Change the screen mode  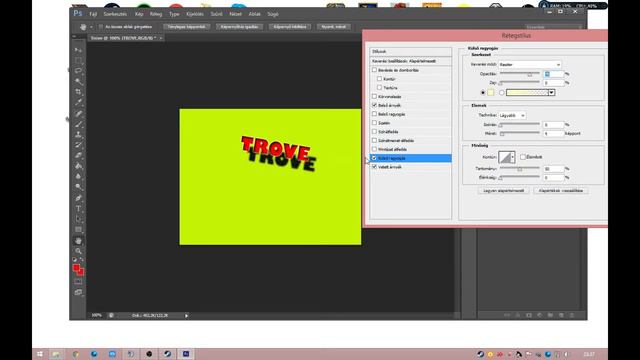pos(78,292)
